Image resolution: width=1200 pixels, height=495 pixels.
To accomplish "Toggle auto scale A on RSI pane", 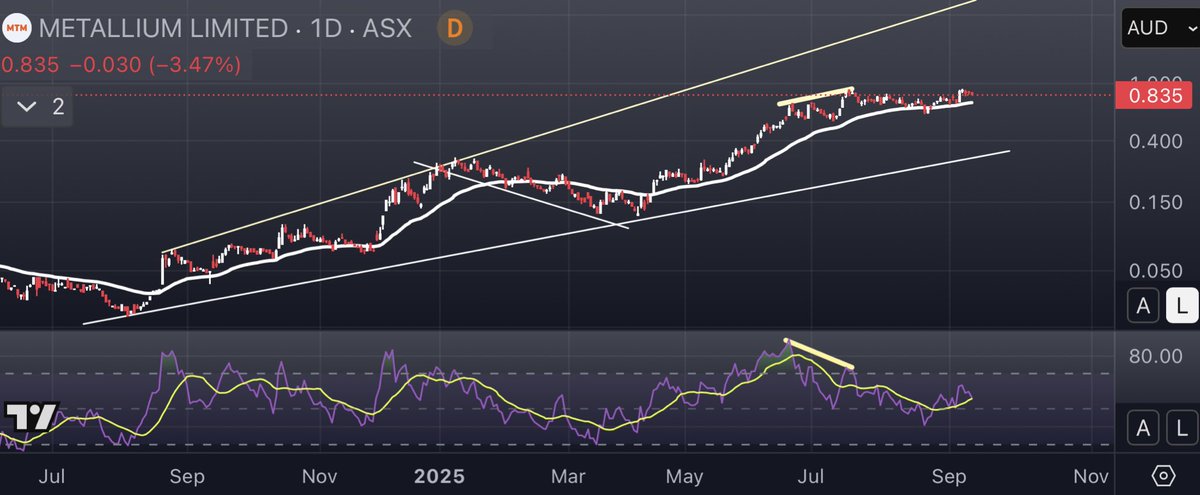I will 1143,428.
